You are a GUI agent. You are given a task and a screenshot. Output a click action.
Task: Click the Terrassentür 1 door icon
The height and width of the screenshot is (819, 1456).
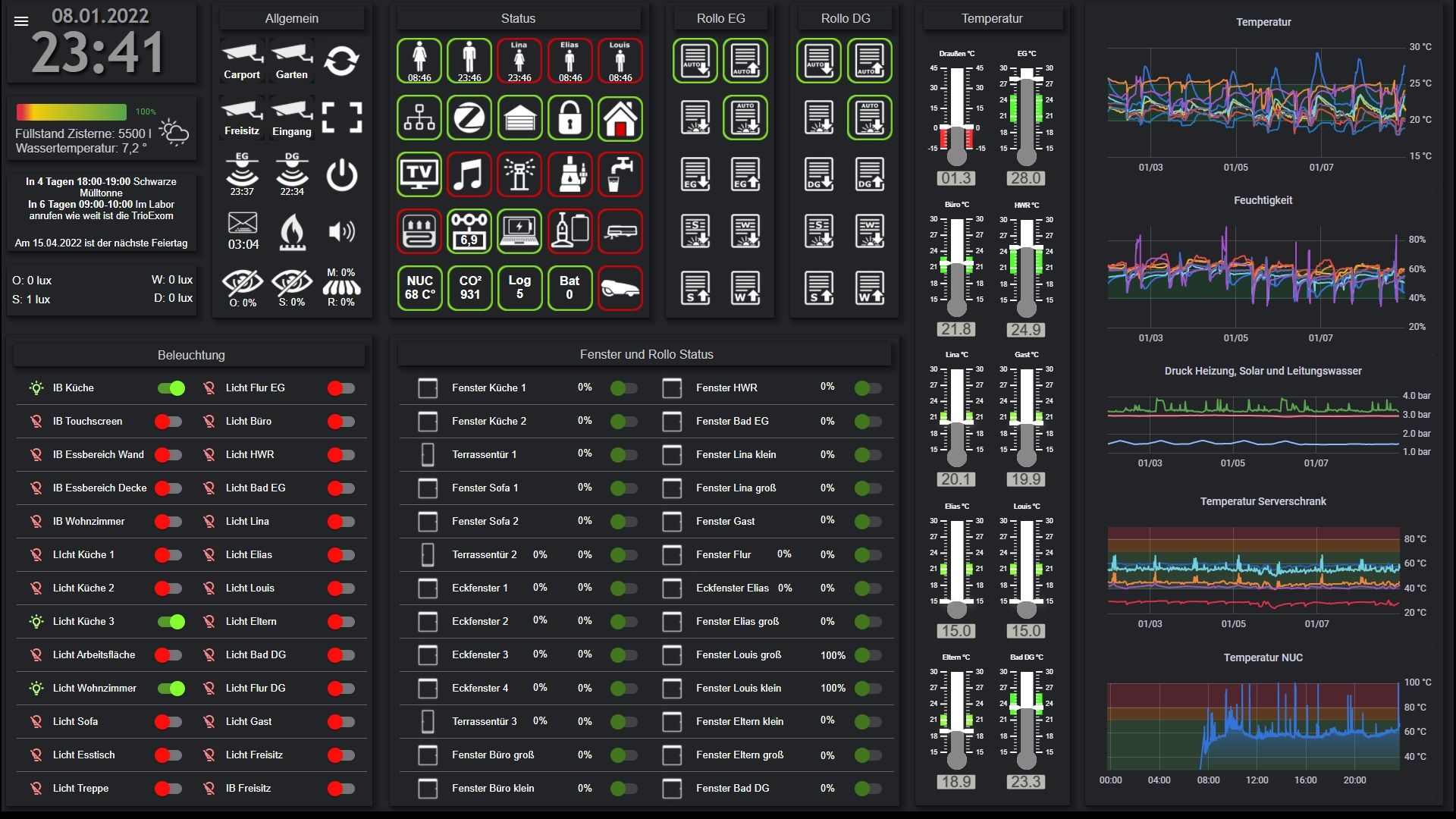(428, 454)
